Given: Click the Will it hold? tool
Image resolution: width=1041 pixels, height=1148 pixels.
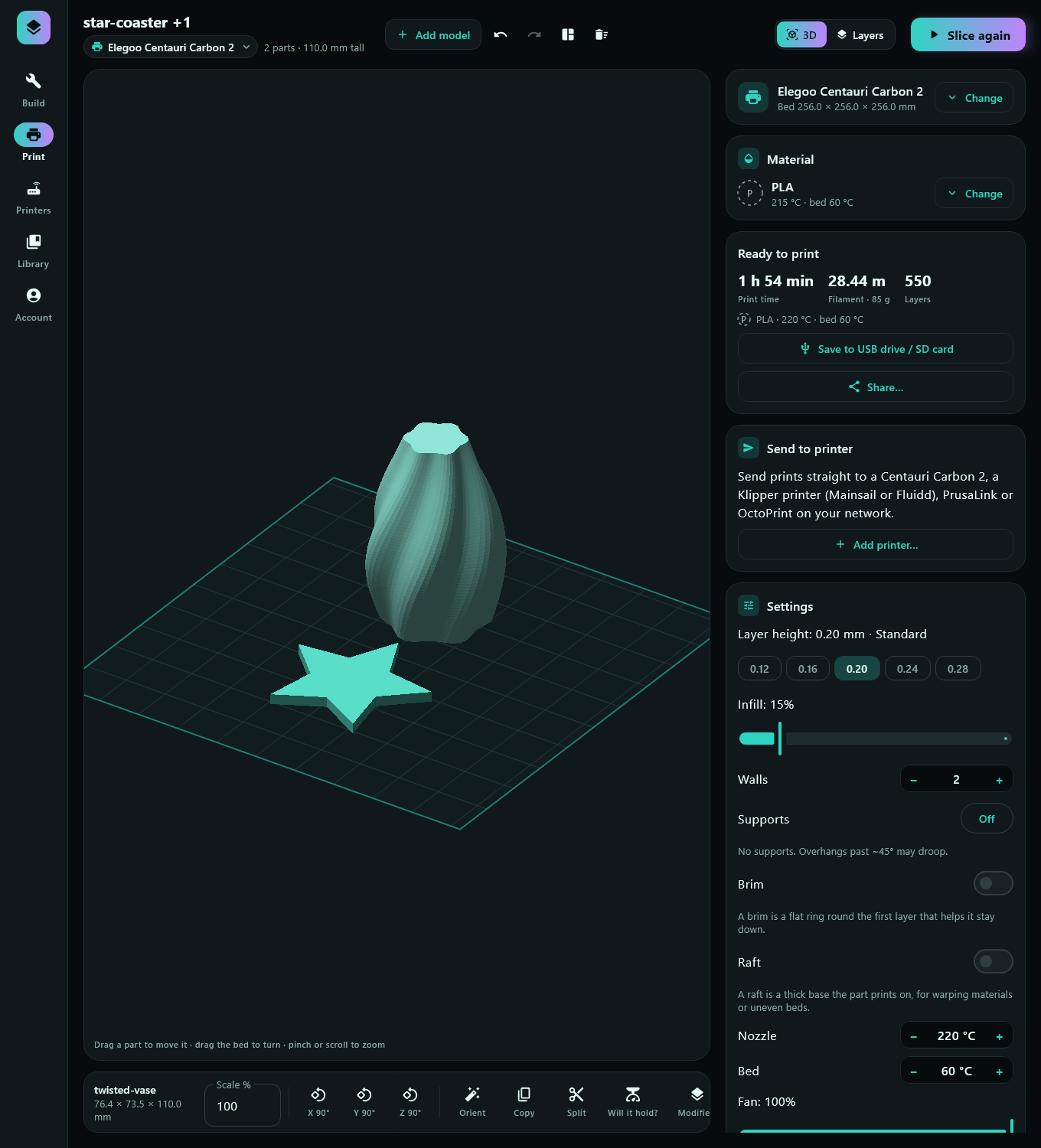Looking at the screenshot, I should tap(633, 1102).
